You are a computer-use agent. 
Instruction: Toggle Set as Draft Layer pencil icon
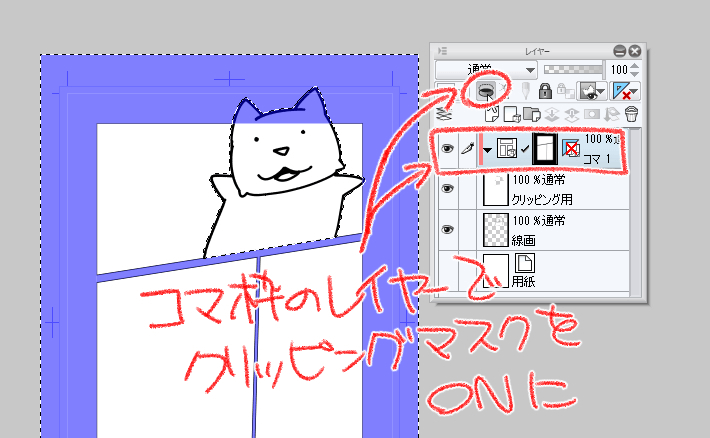(525, 91)
